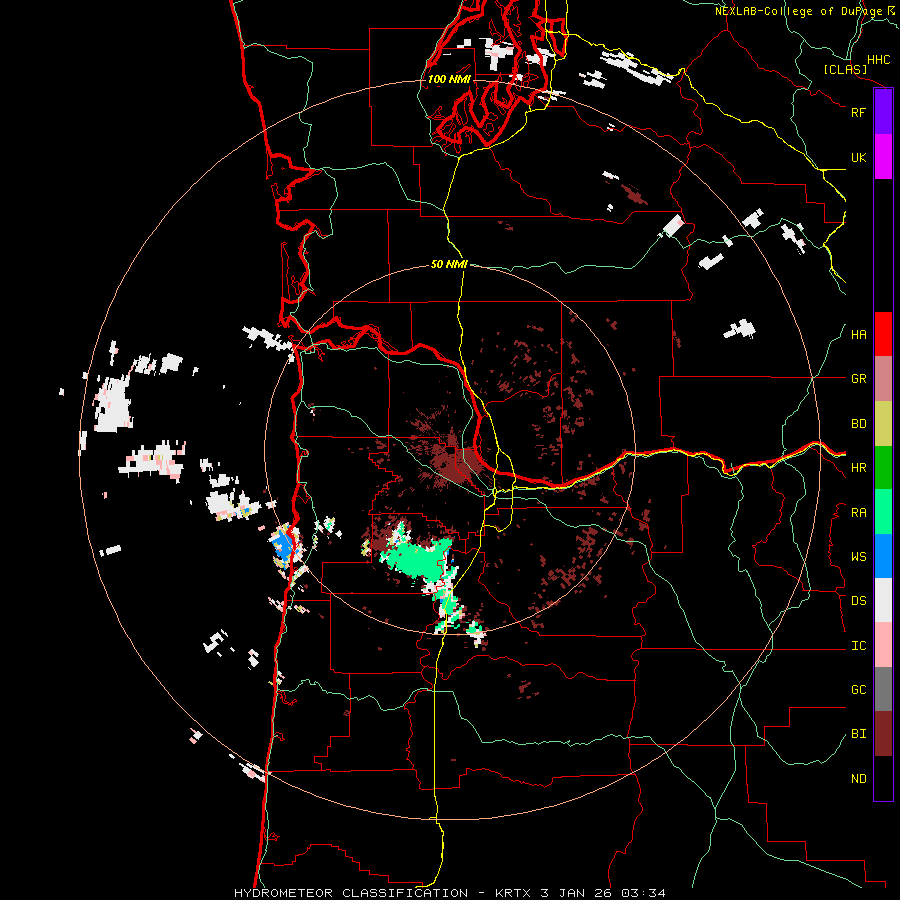
Task: Click the magenta UK legend swatch
Action: tap(883, 157)
